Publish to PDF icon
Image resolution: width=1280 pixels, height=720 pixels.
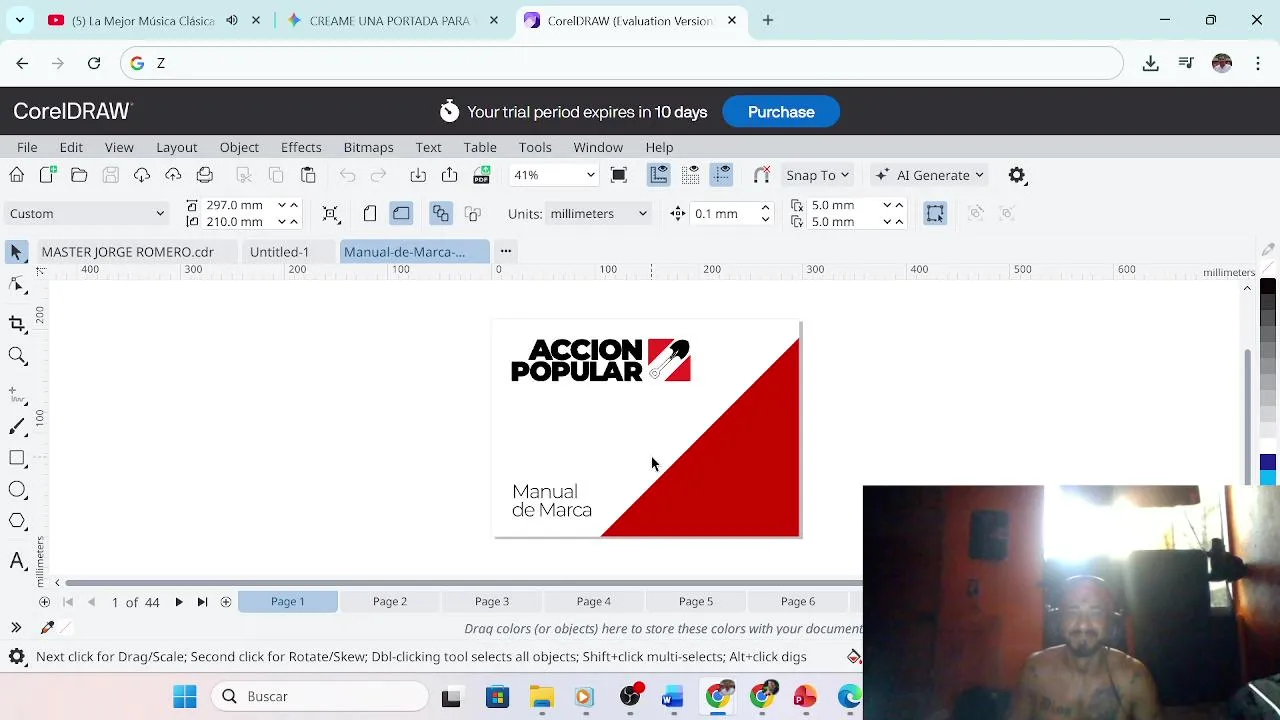[482, 175]
